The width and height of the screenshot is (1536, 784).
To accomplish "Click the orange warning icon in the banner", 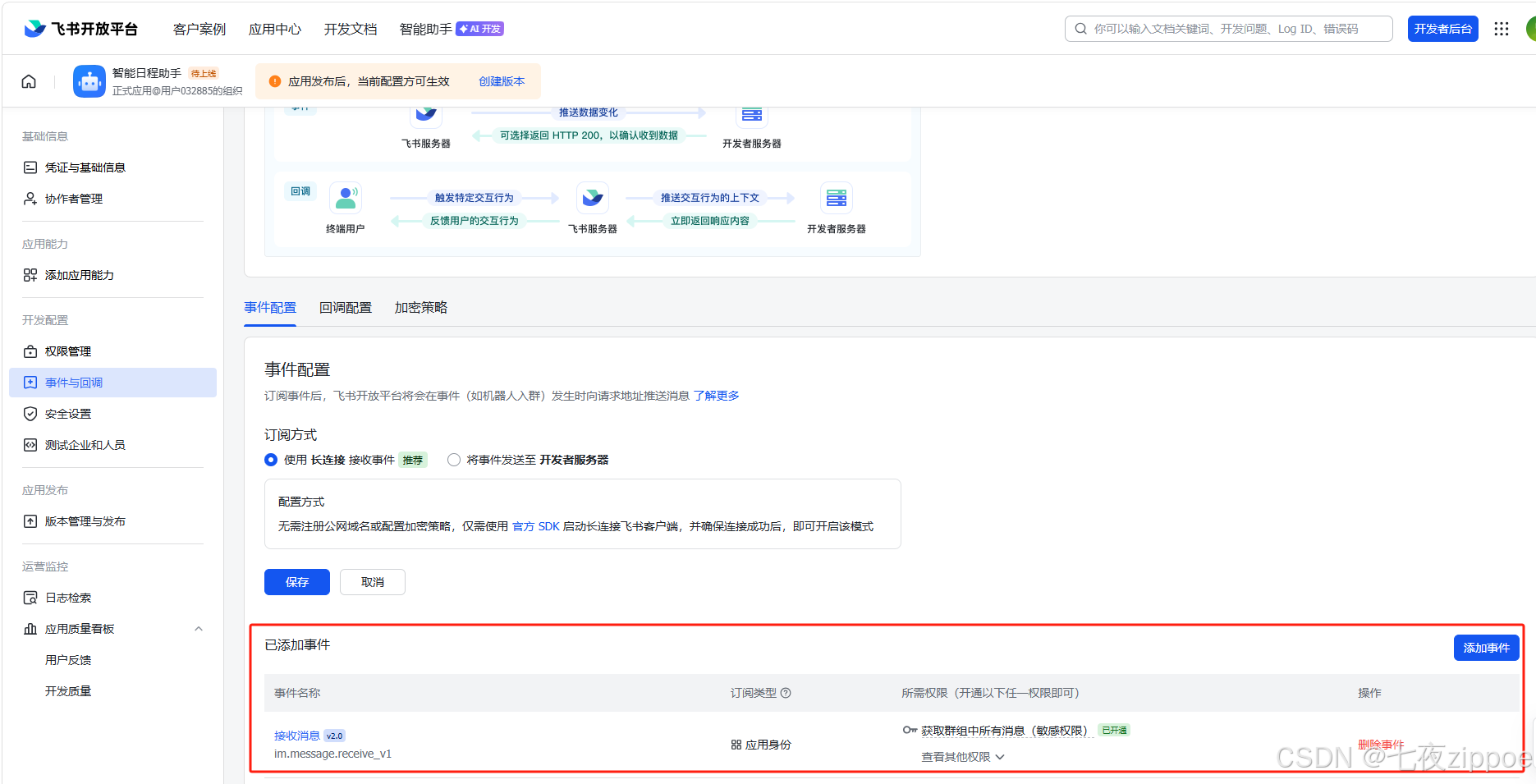I will (275, 81).
